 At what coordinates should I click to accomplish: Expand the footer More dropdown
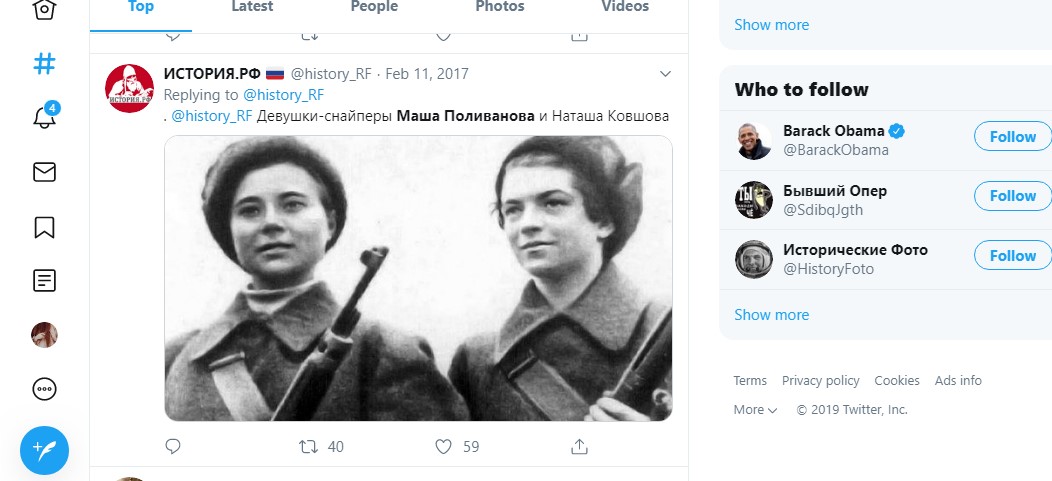(x=755, y=409)
